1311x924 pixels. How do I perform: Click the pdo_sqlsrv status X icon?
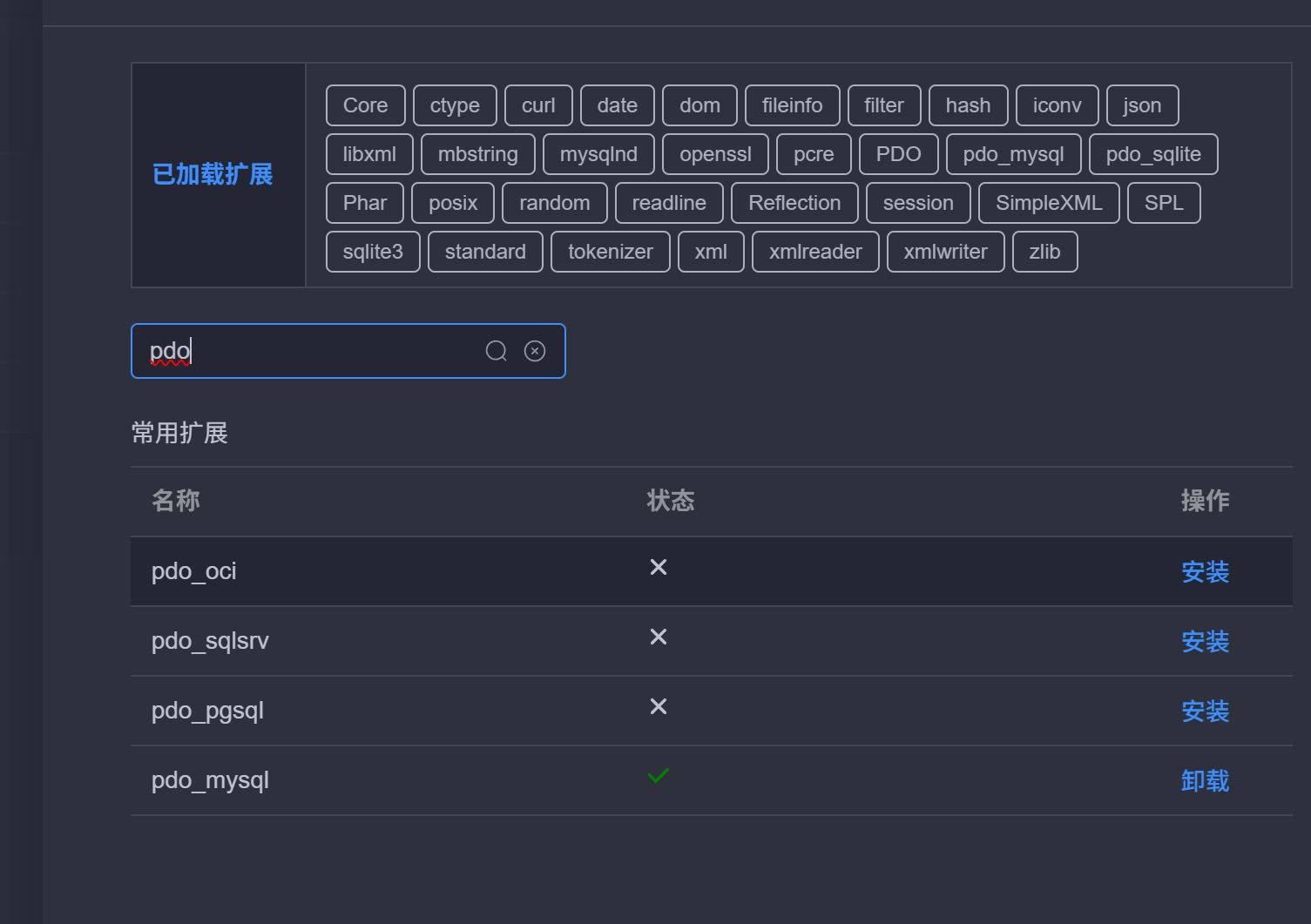coord(659,637)
